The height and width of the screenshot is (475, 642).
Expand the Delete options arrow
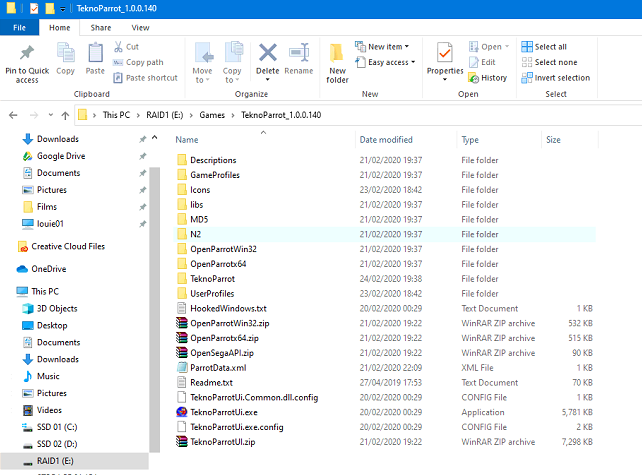(x=268, y=79)
